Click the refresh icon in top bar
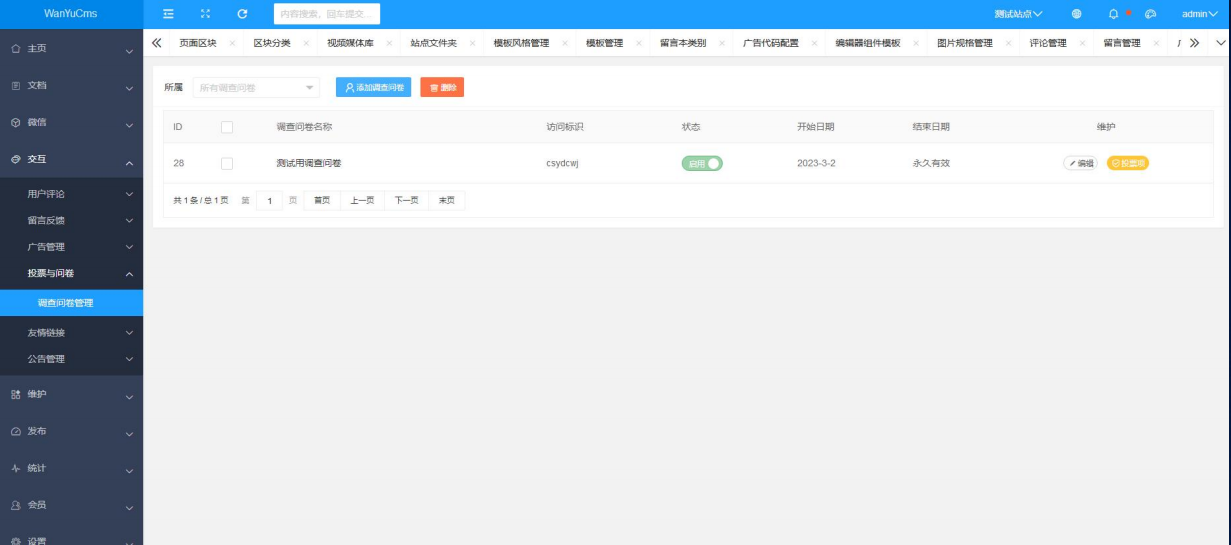 [242, 14]
